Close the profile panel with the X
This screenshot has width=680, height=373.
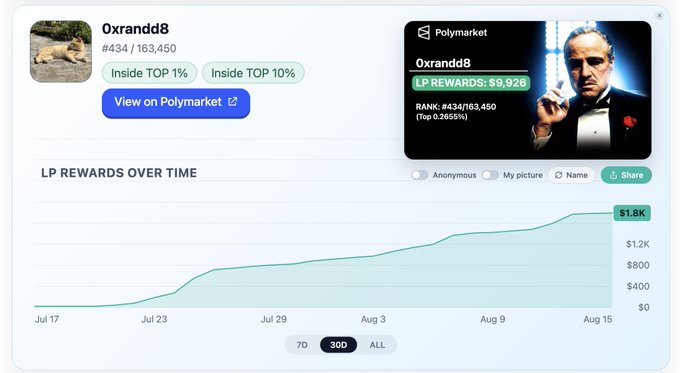click(660, 16)
